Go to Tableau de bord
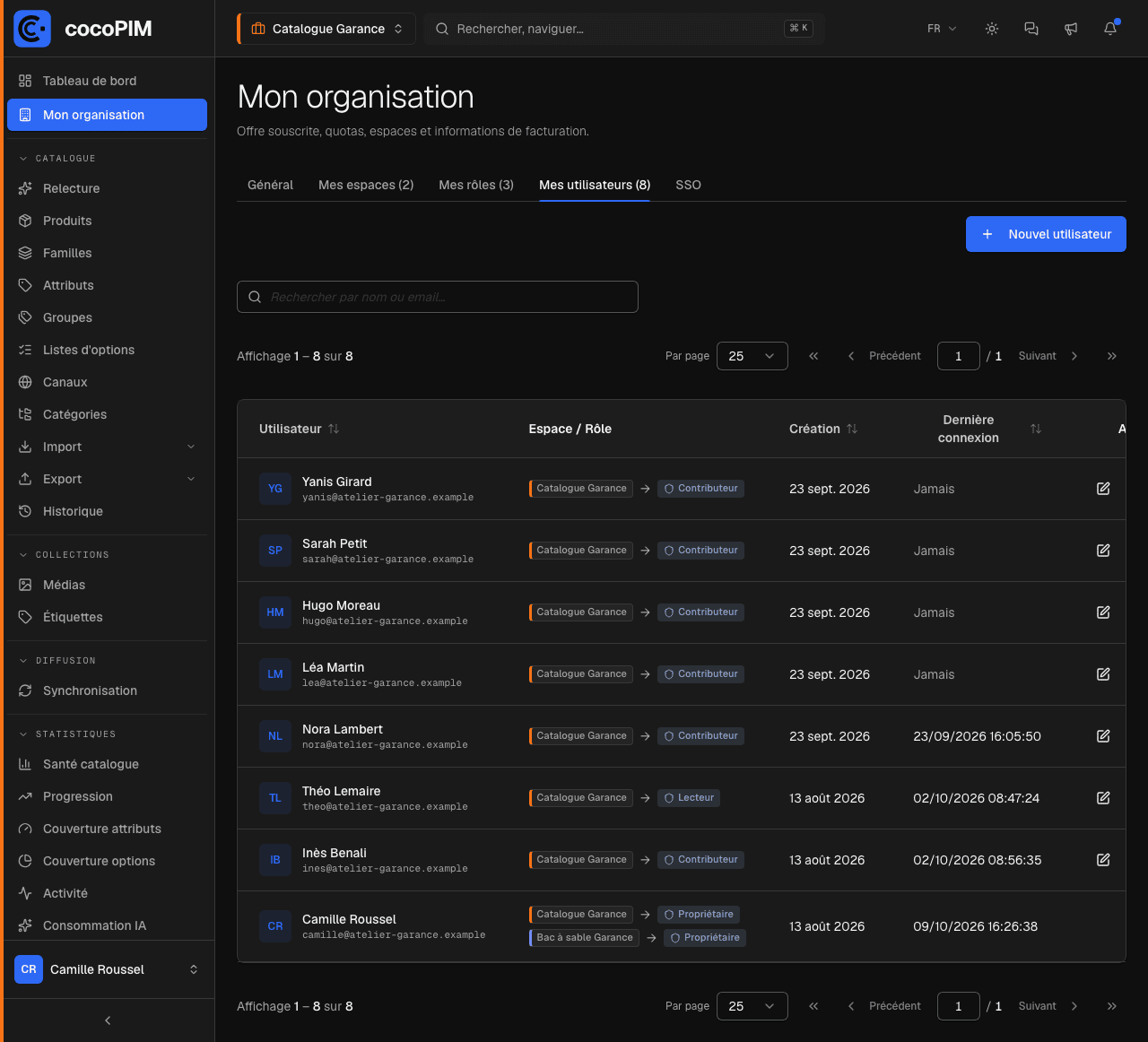Viewport: 1148px width, 1042px height. (x=108, y=81)
